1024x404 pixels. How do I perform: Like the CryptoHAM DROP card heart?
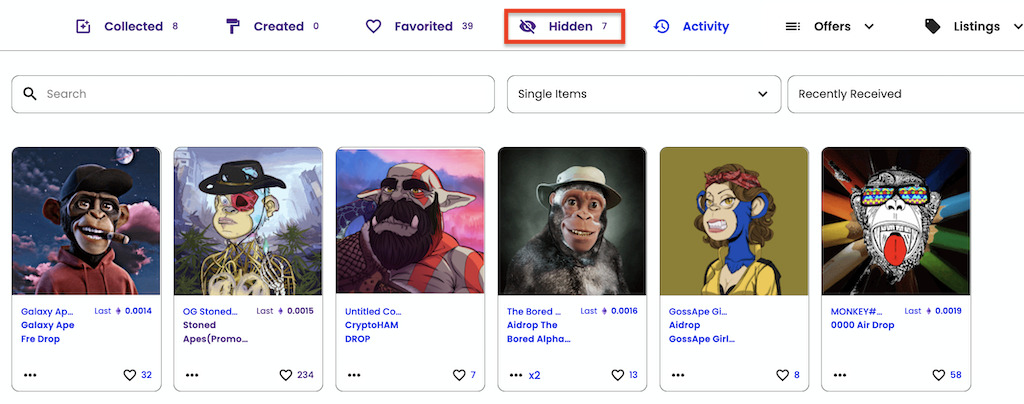pos(459,375)
